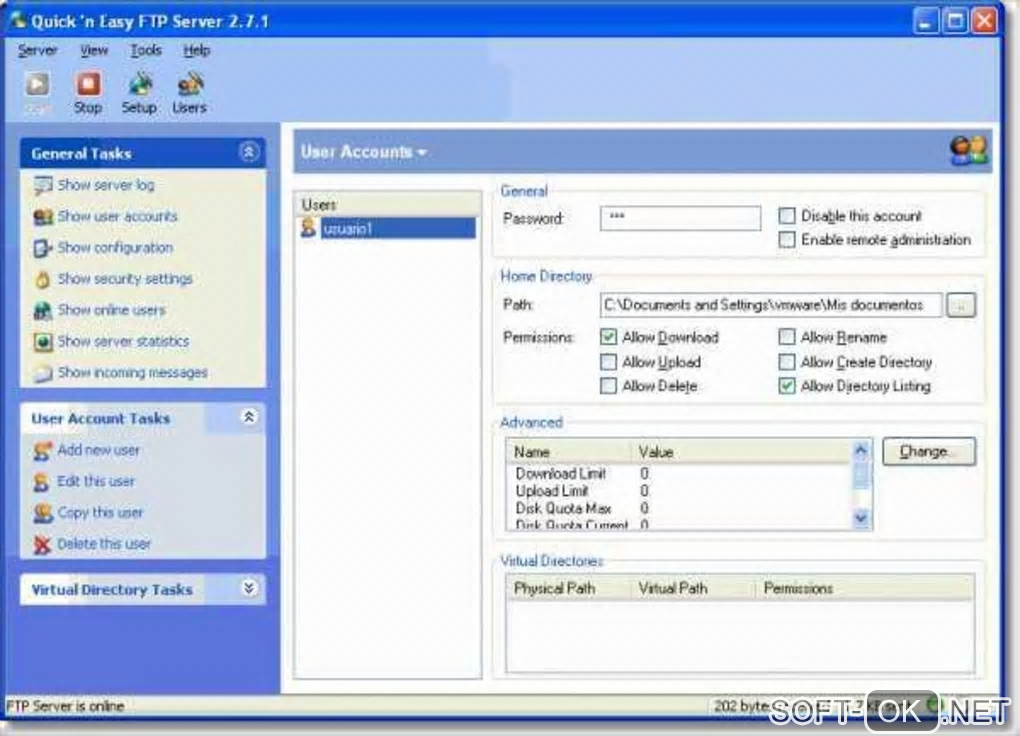Open the Users toolbar icon
The height and width of the screenshot is (736, 1020).
[189, 85]
